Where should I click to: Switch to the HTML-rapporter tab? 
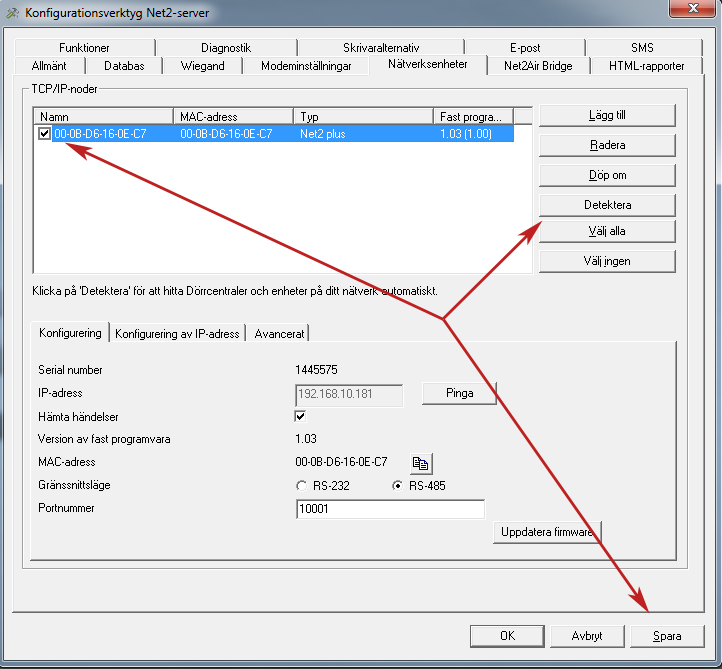[x=646, y=66]
